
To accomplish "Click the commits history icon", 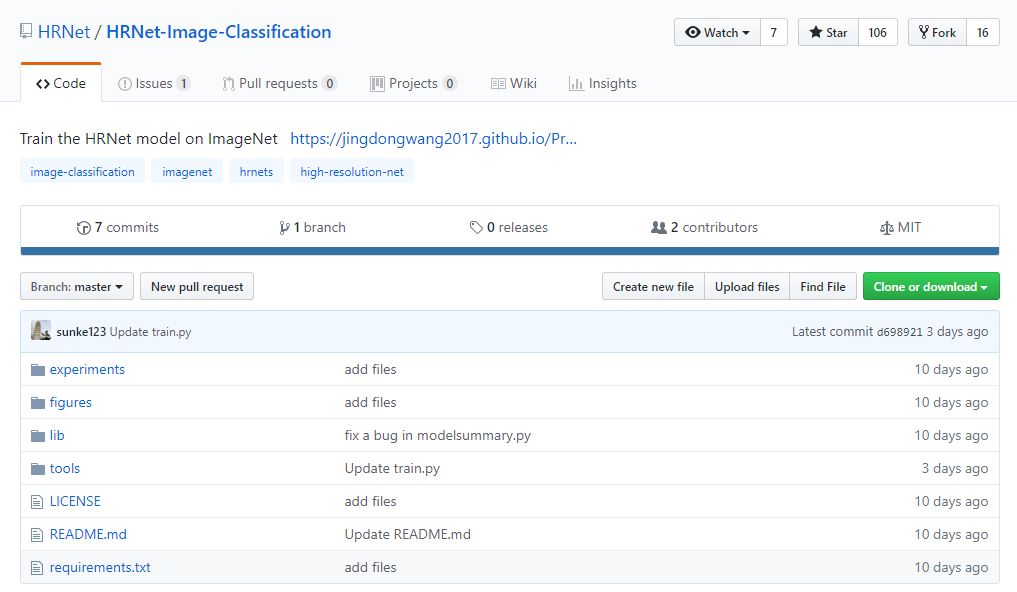I will 83,228.
